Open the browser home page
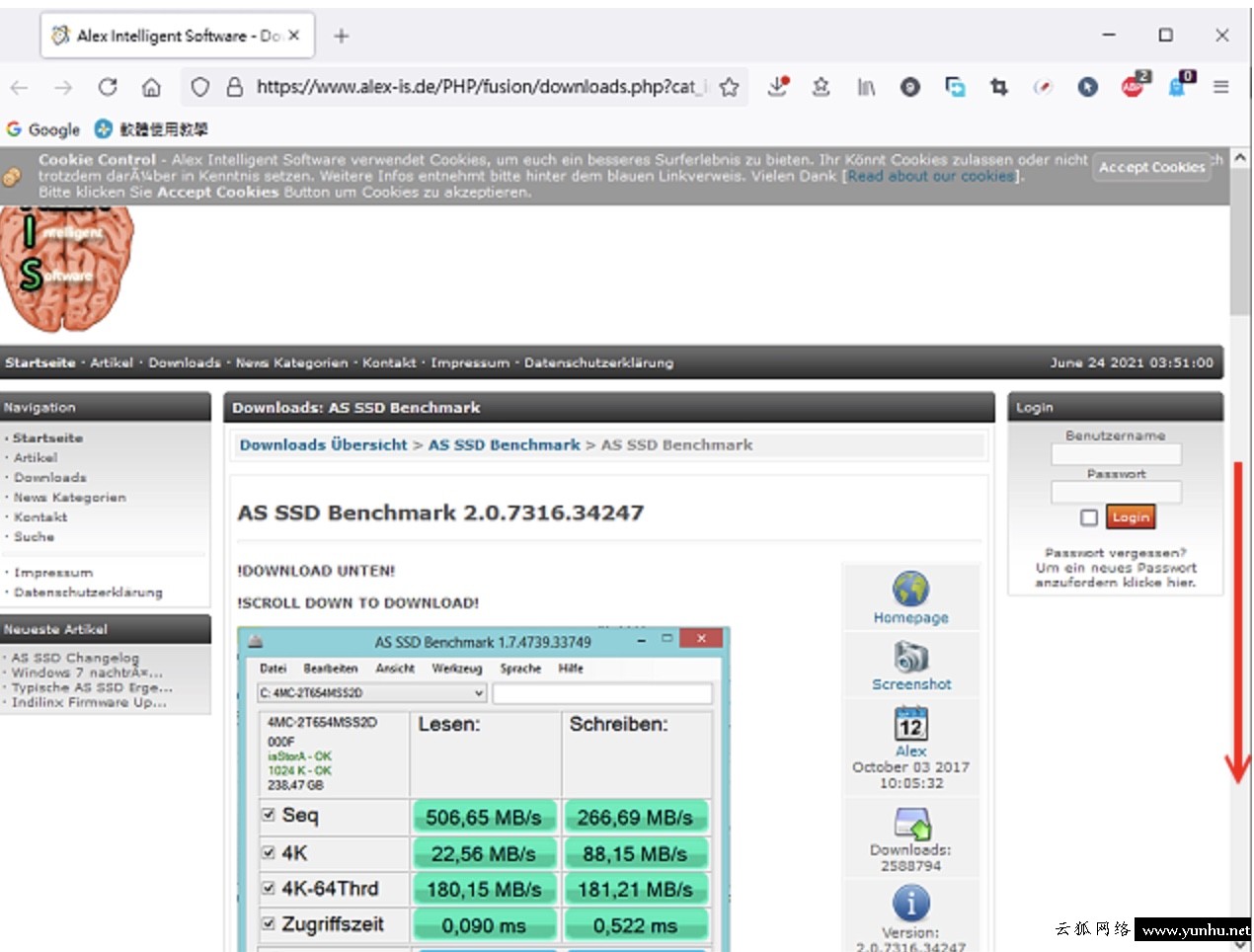1254x952 pixels. [151, 88]
